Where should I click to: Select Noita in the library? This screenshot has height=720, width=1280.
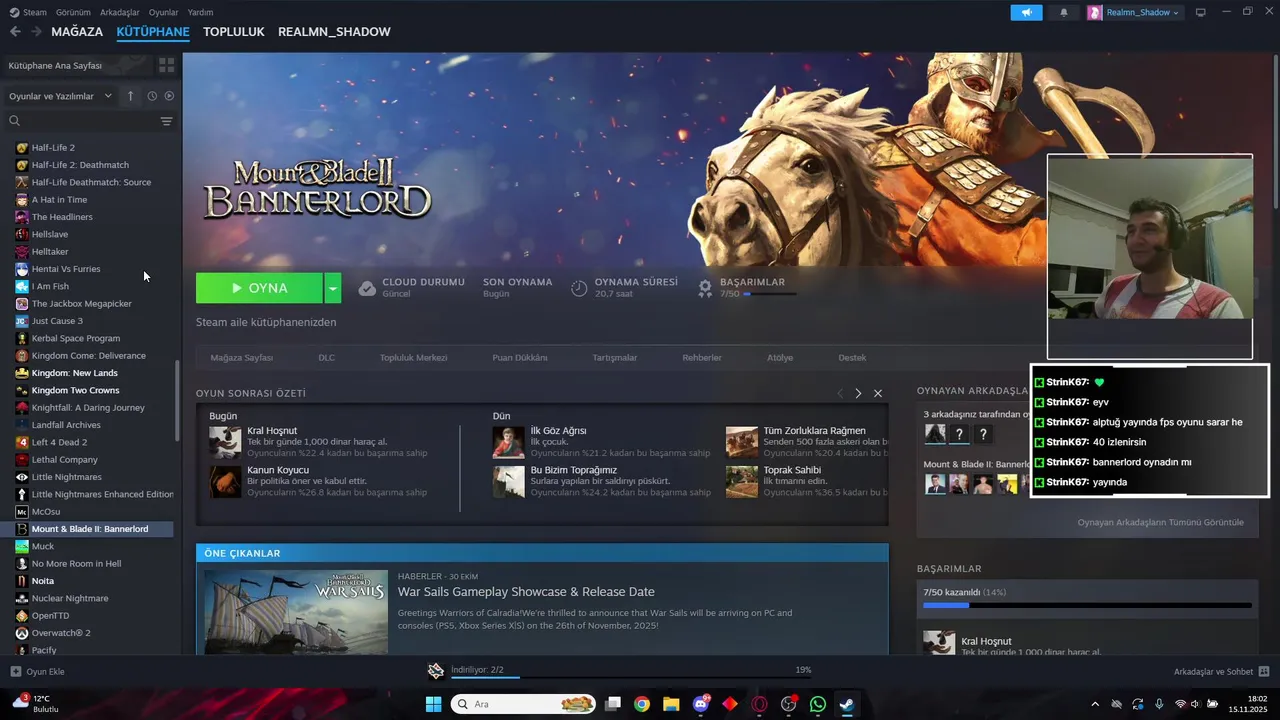[x=43, y=581]
